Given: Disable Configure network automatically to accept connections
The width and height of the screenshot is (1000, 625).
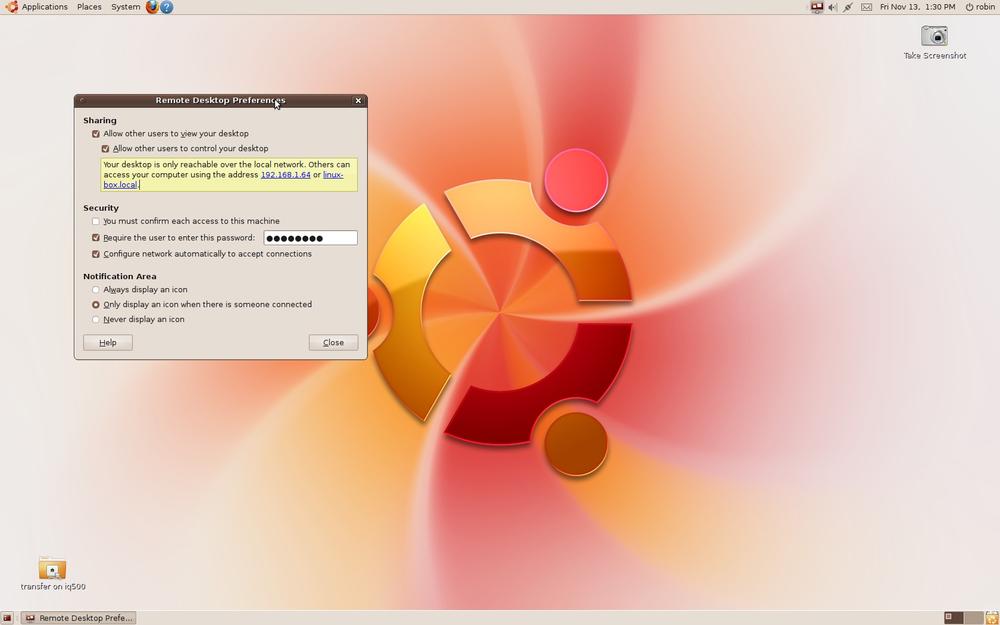Looking at the screenshot, I should click(x=96, y=254).
